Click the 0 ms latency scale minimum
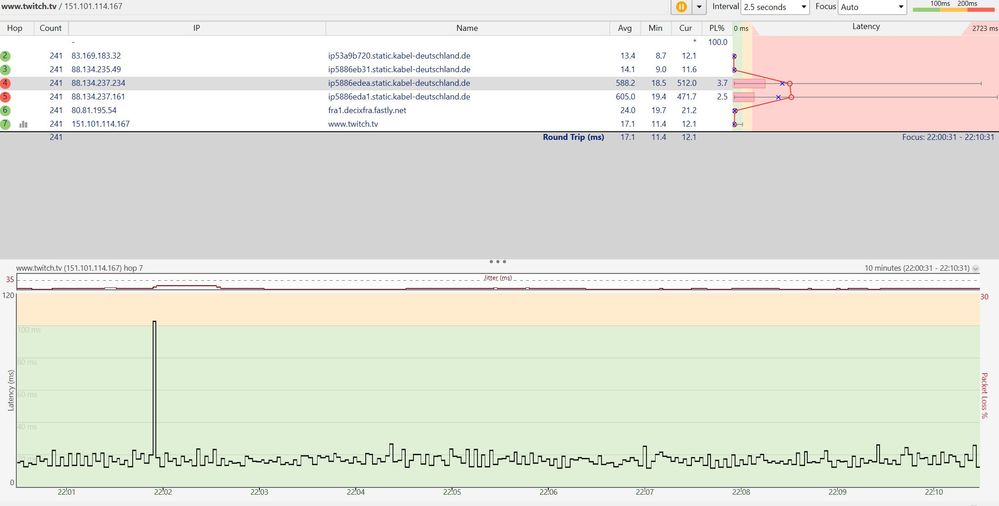Screen dimensions: 999x506 (x=740, y=28)
